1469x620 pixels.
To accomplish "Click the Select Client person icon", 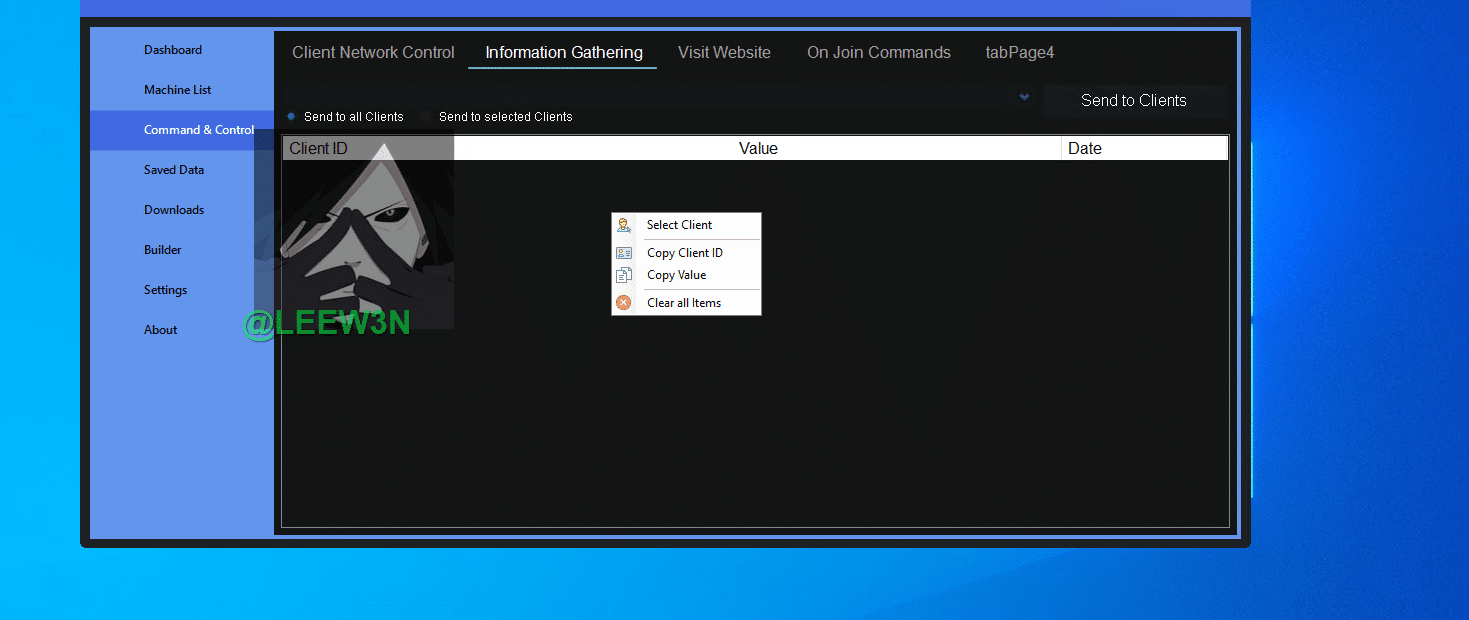I will tap(624, 225).
